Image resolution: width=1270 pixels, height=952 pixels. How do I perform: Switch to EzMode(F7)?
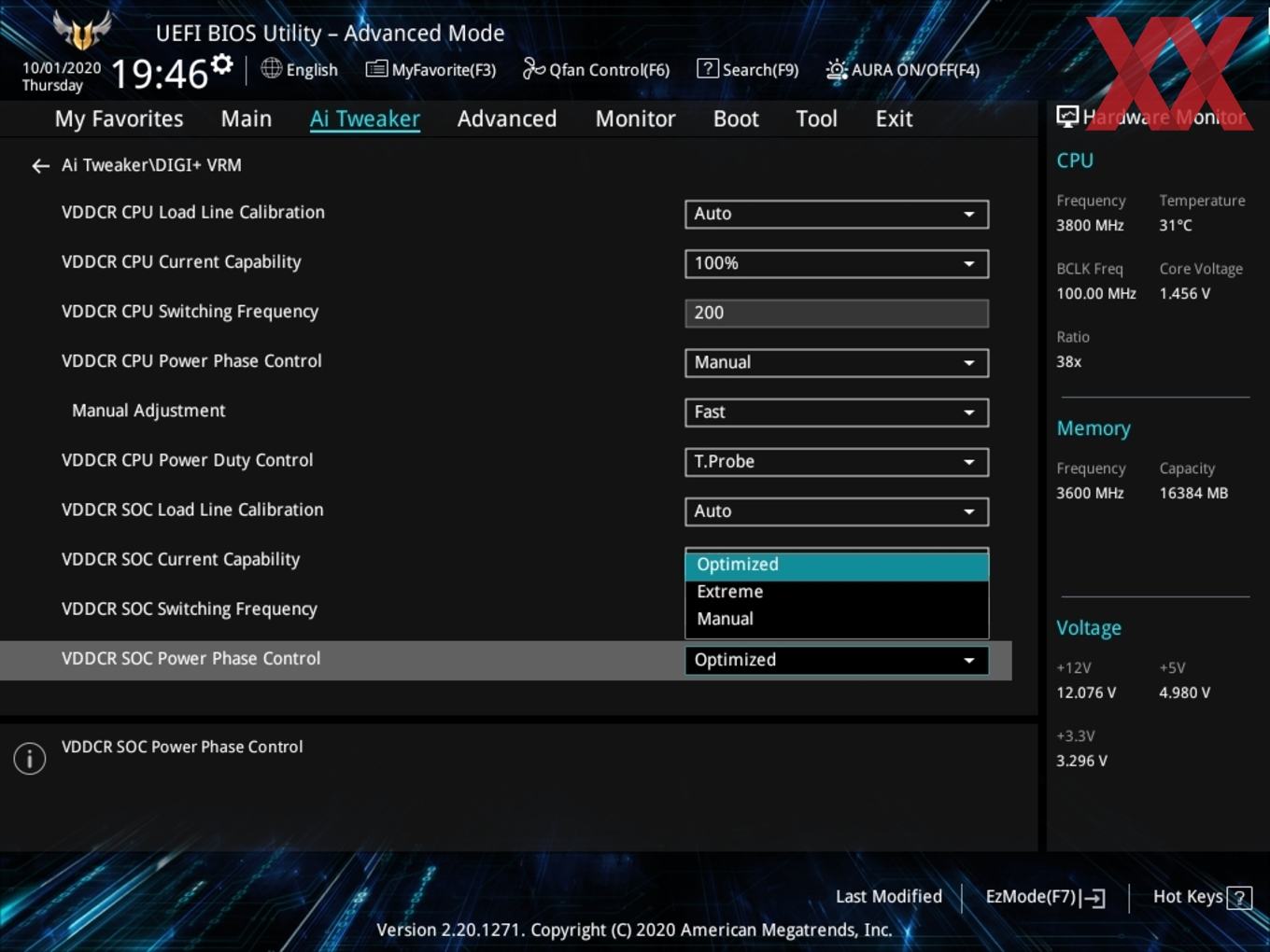click(1045, 897)
